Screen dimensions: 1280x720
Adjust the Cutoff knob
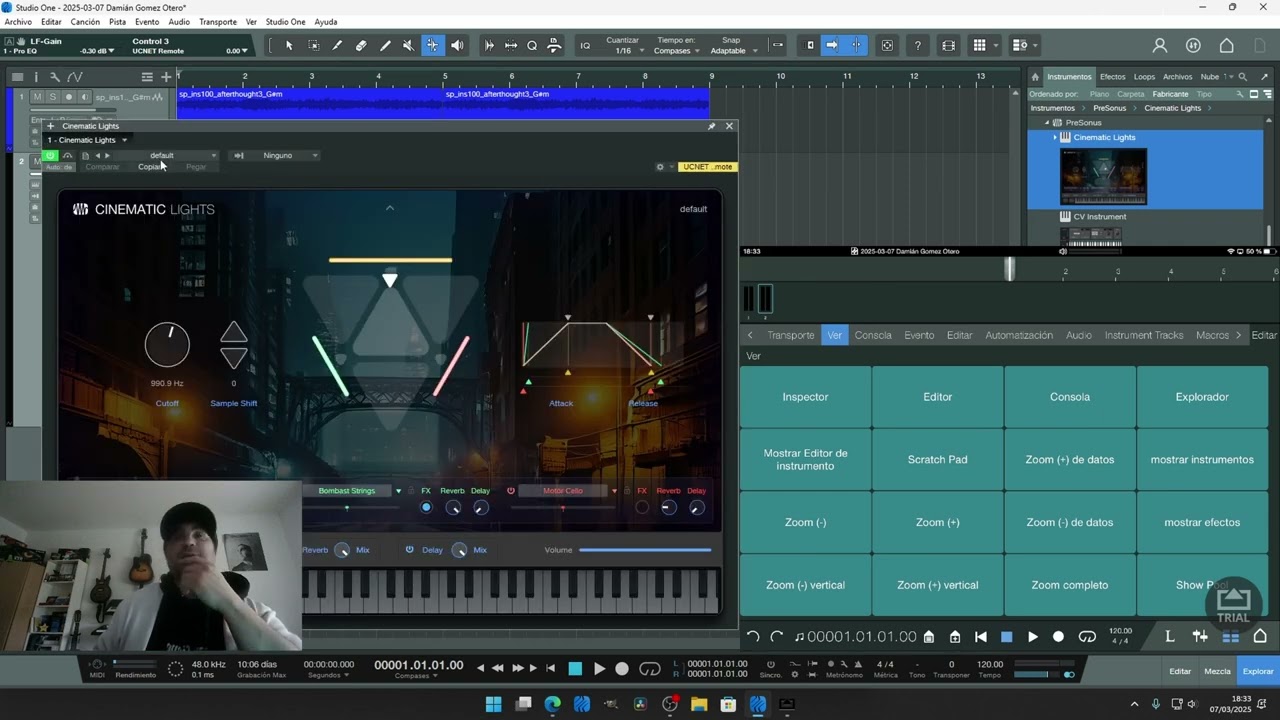click(x=167, y=345)
